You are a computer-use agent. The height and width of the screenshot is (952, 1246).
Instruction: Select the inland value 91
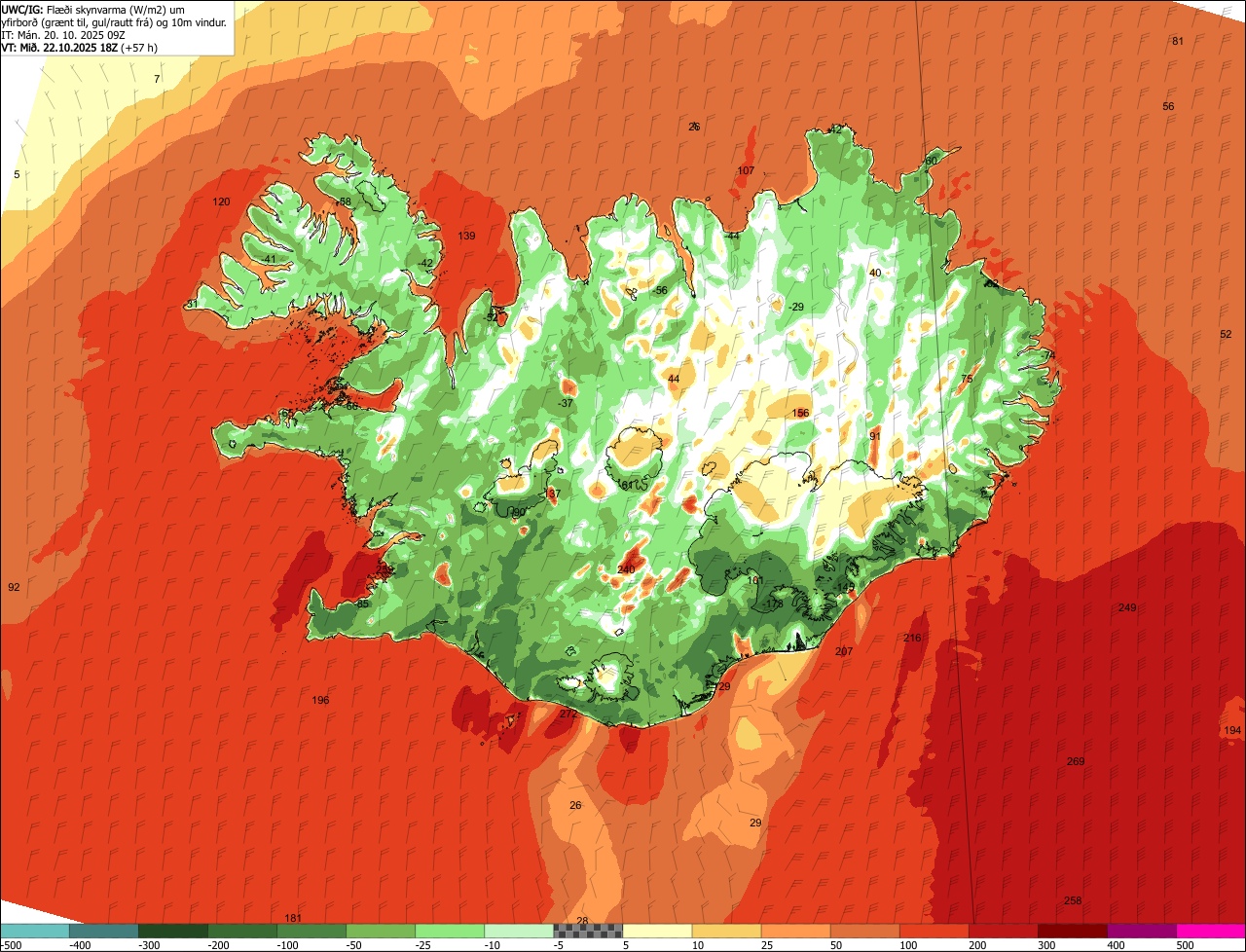coord(875,435)
